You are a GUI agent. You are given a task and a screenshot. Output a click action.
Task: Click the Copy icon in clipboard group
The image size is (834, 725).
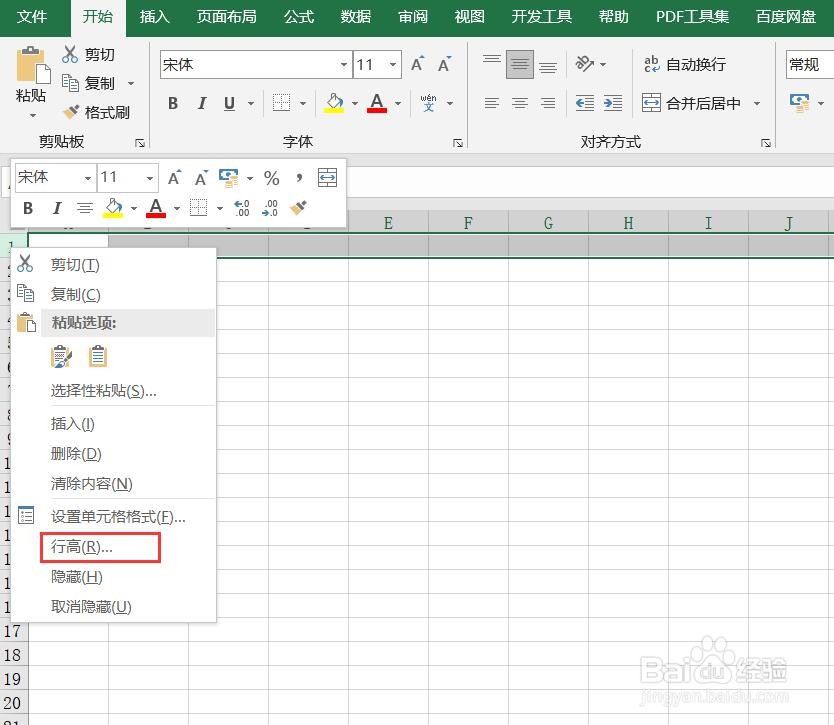[70, 83]
